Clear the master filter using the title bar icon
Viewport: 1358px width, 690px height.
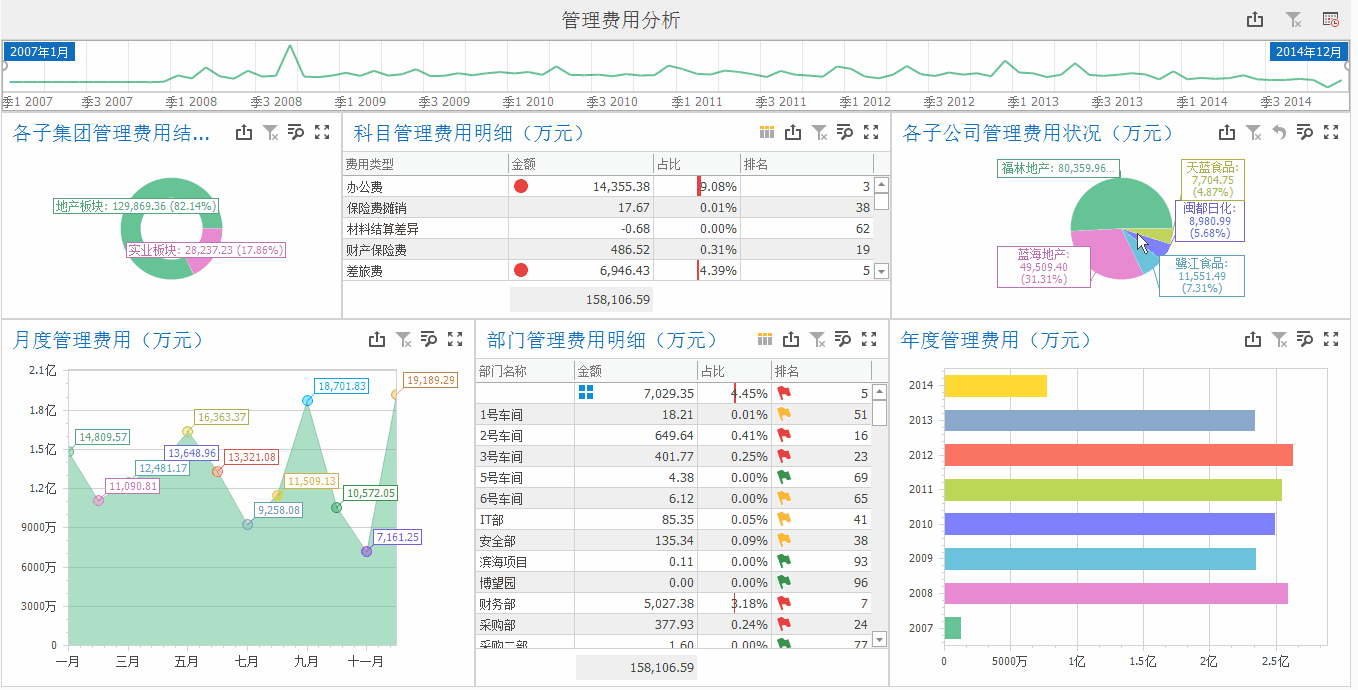(x=1293, y=19)
